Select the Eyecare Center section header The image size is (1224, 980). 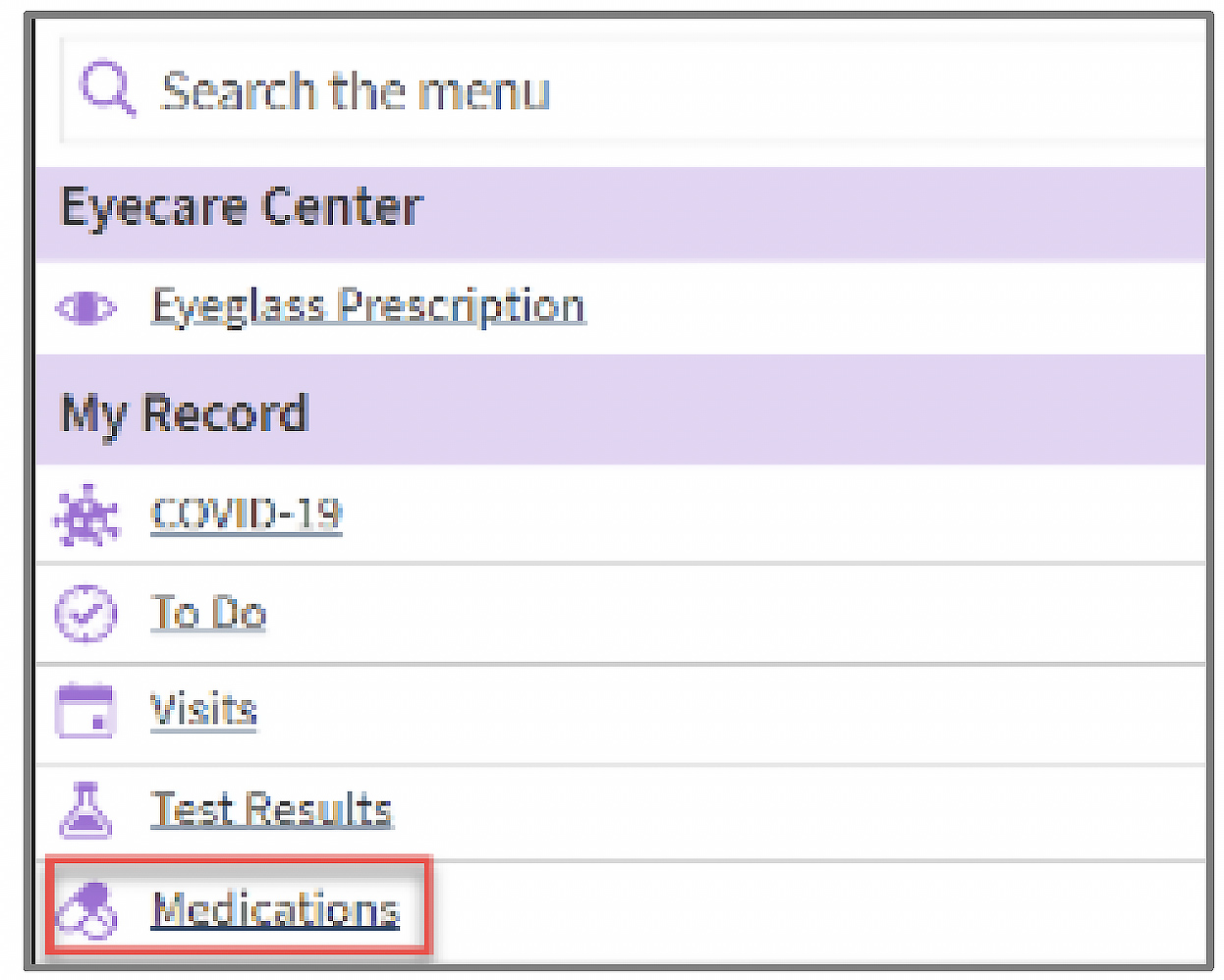(242, 208)
